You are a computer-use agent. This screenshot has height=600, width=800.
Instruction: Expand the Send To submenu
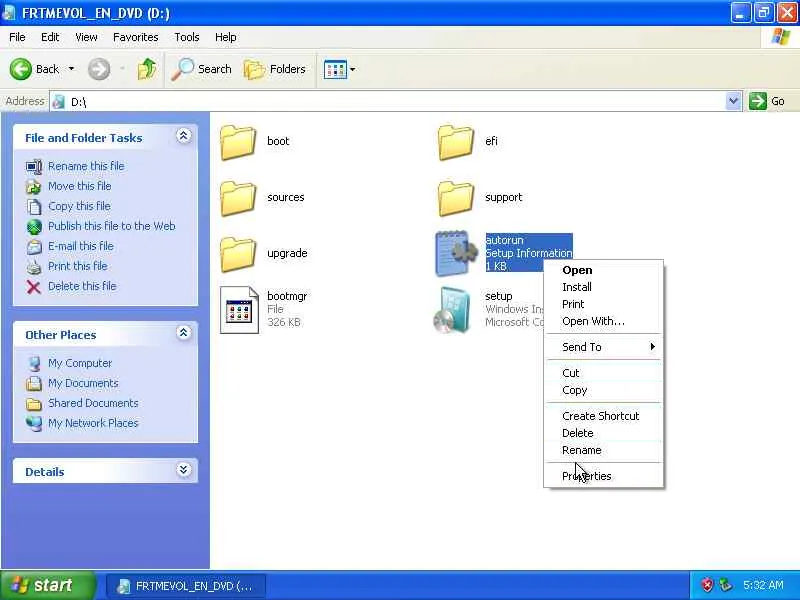pos(604,347)
